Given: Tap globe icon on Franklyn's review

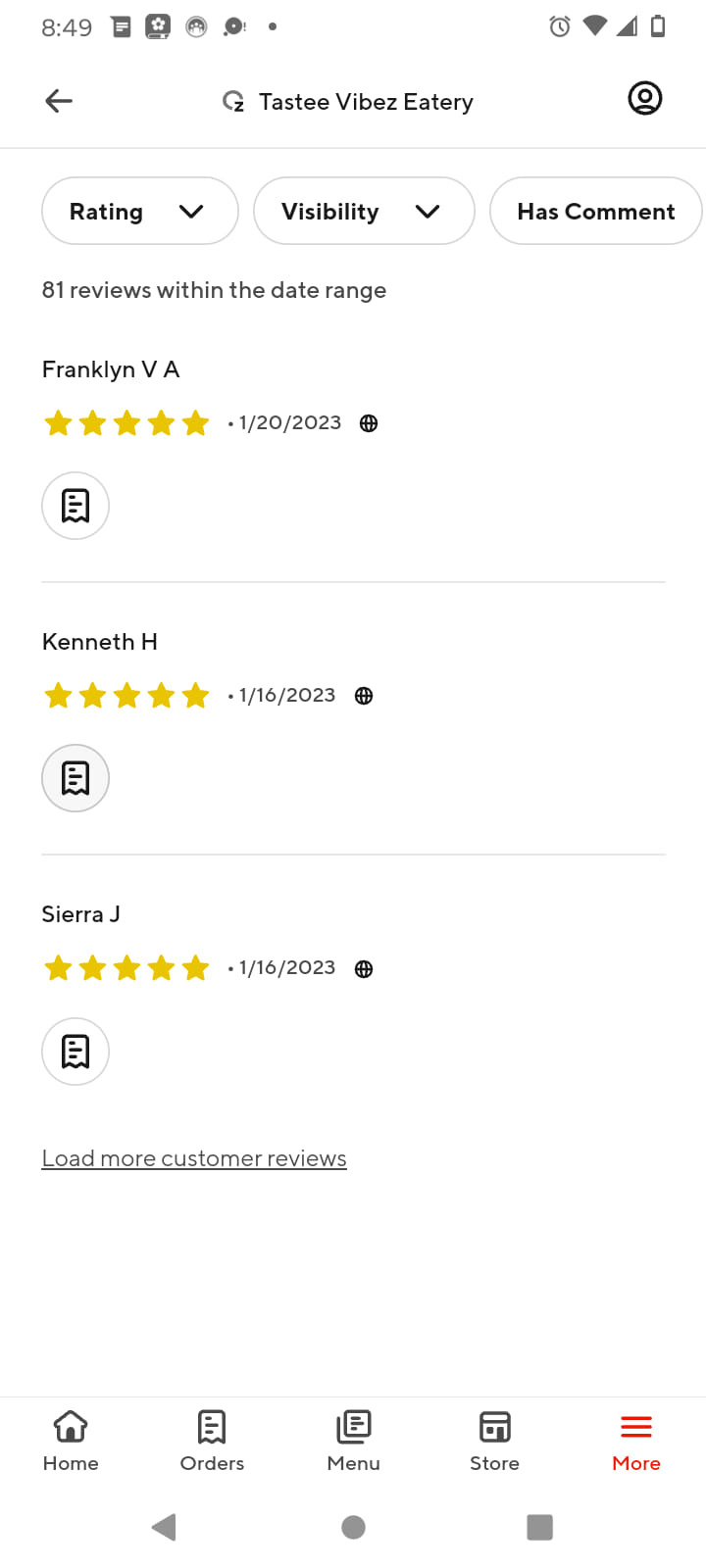Looking at the screenshot, I should (x=369, y=423).
